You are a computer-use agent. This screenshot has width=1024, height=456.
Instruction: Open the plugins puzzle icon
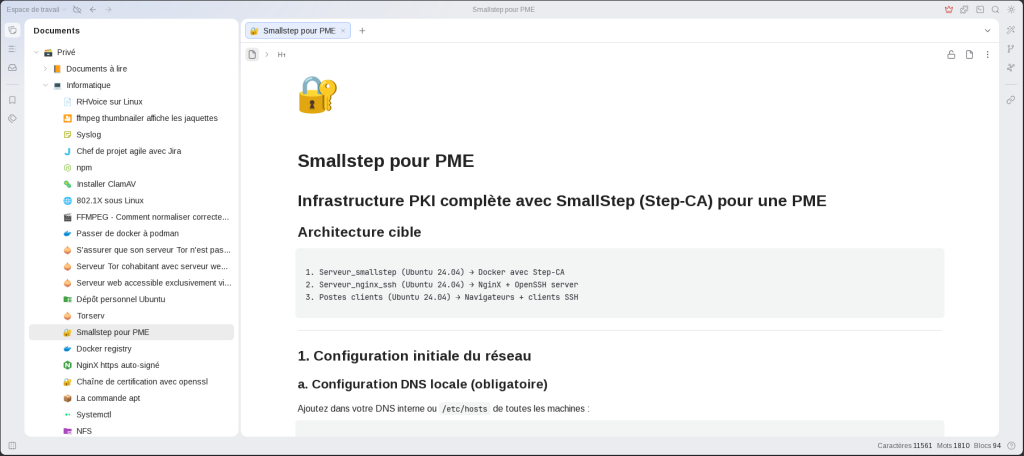point(964,10)
